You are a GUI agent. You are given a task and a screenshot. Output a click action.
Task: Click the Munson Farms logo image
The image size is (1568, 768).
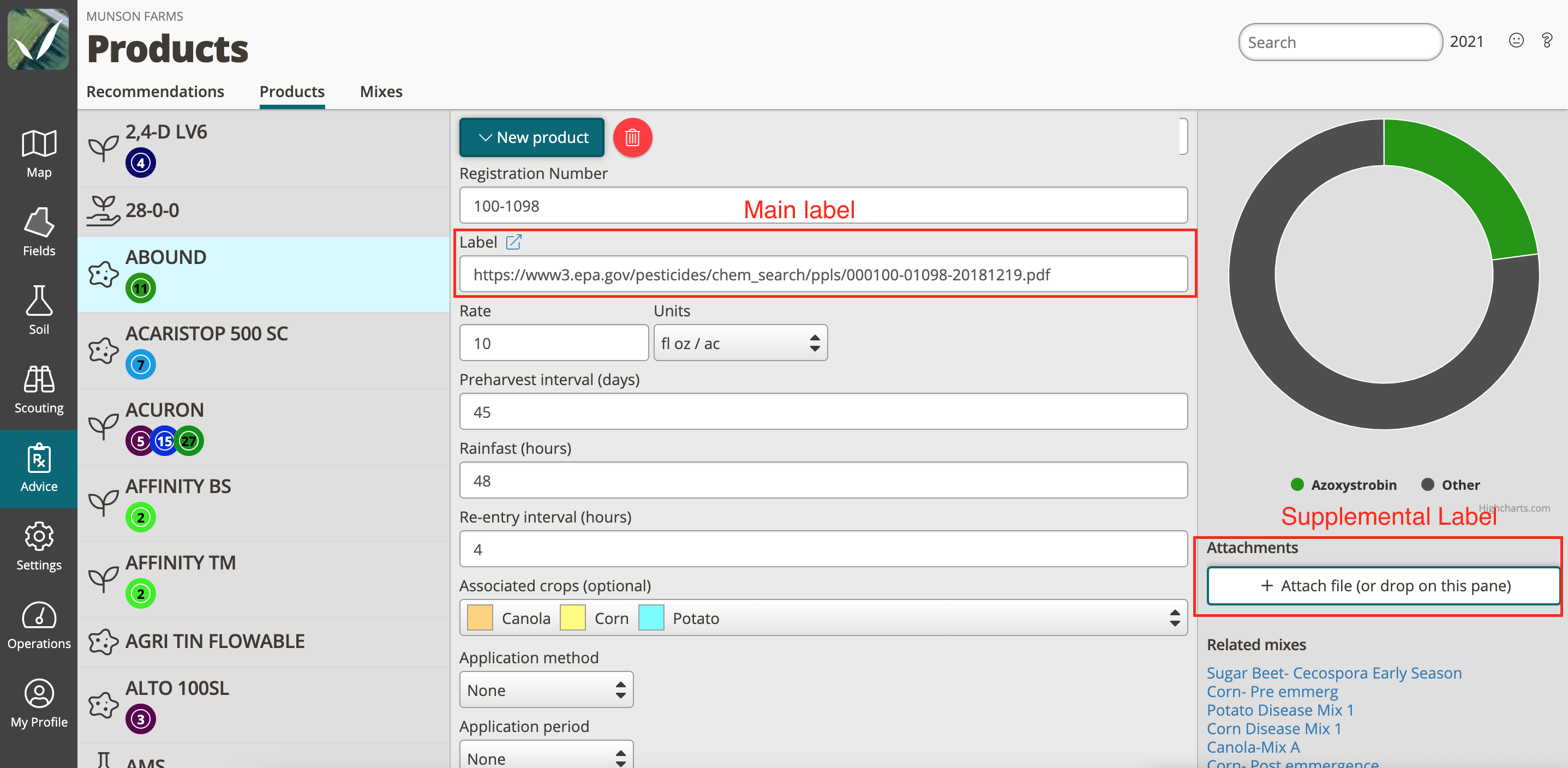coord(38,39)
